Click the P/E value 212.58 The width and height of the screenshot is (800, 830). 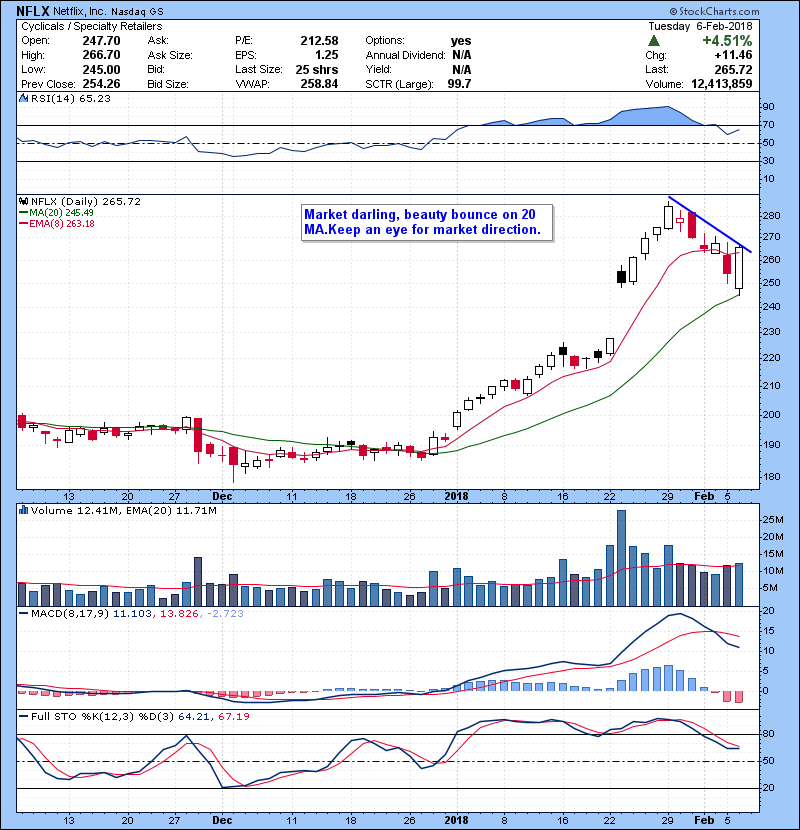point(319,41)
